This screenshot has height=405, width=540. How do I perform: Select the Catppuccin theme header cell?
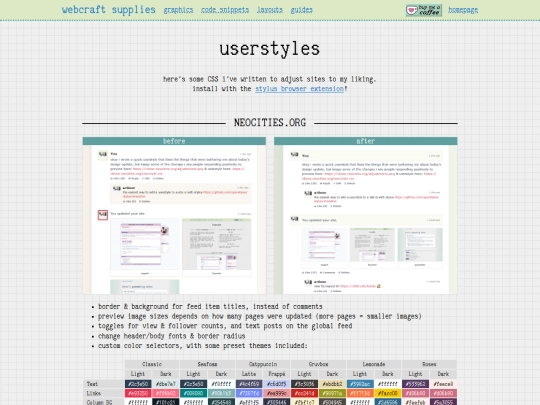tap(263, 364)
